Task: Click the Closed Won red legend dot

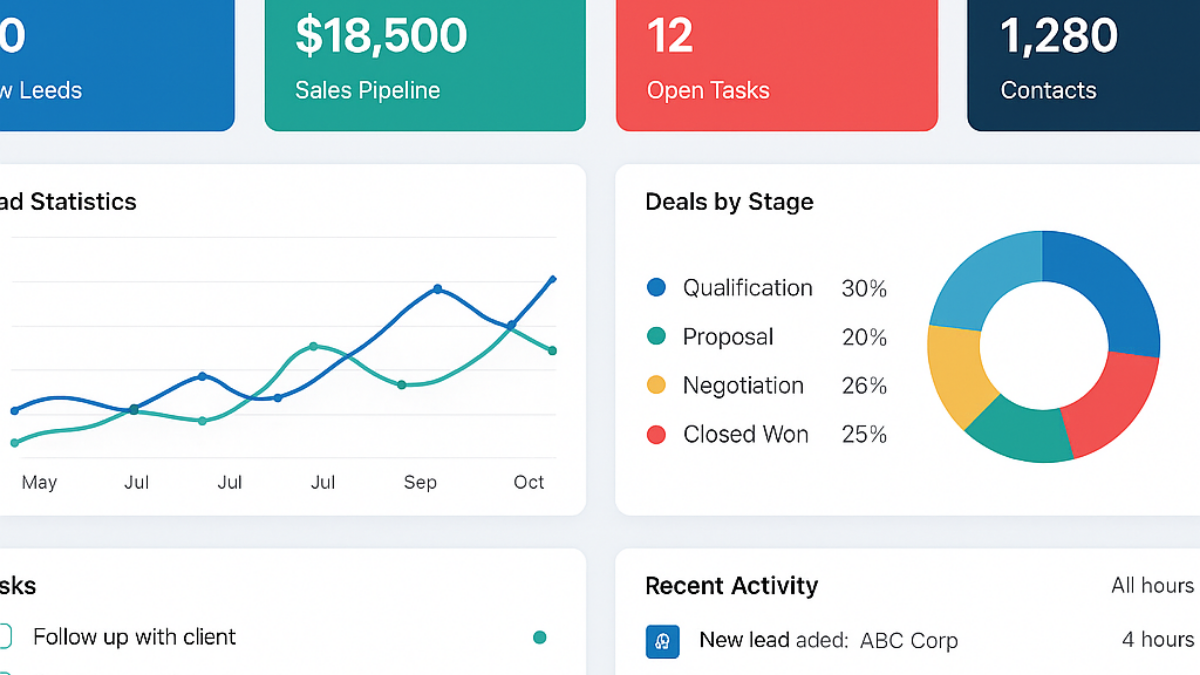Action: point(656,434)
